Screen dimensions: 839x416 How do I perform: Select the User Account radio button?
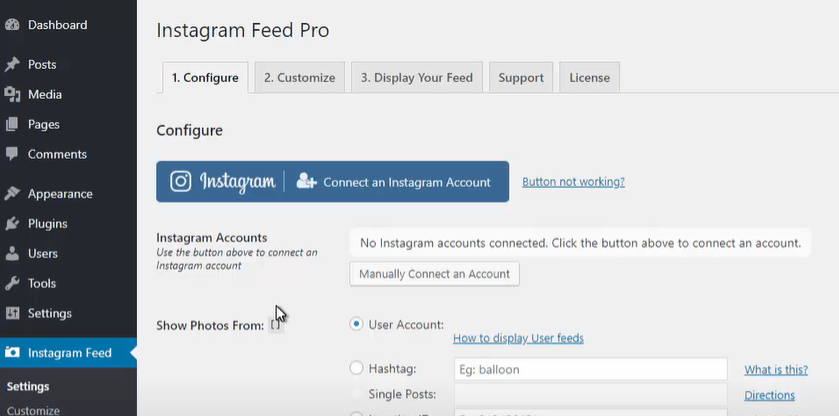click(356, 324)
